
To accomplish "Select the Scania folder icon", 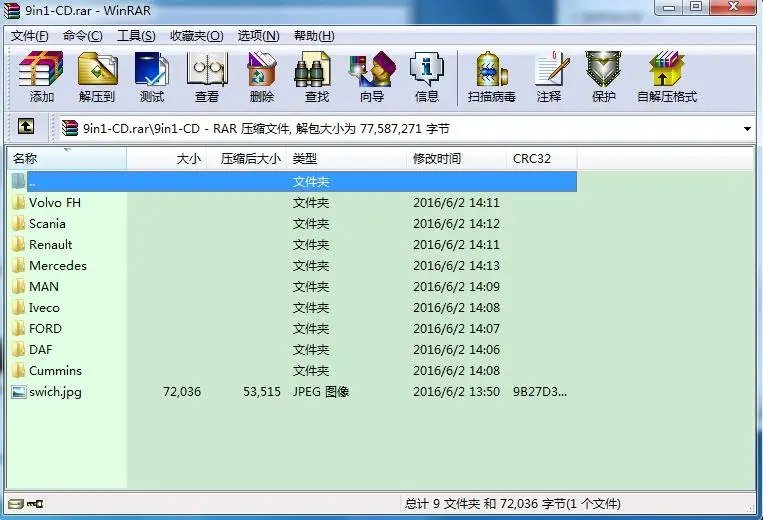I will [x=18, y=223].
